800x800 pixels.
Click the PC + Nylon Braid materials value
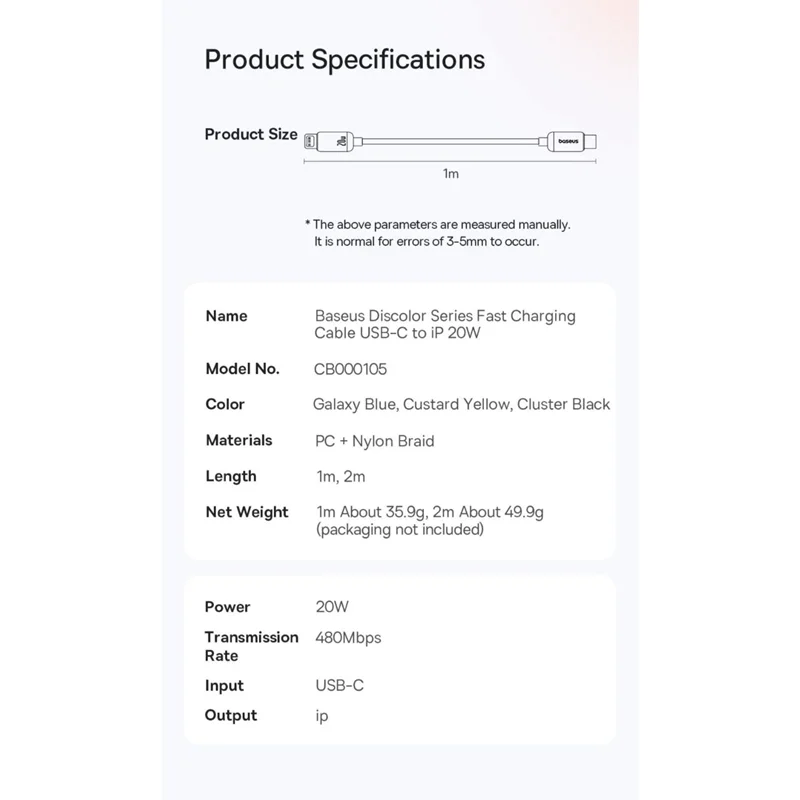[374, 441]
